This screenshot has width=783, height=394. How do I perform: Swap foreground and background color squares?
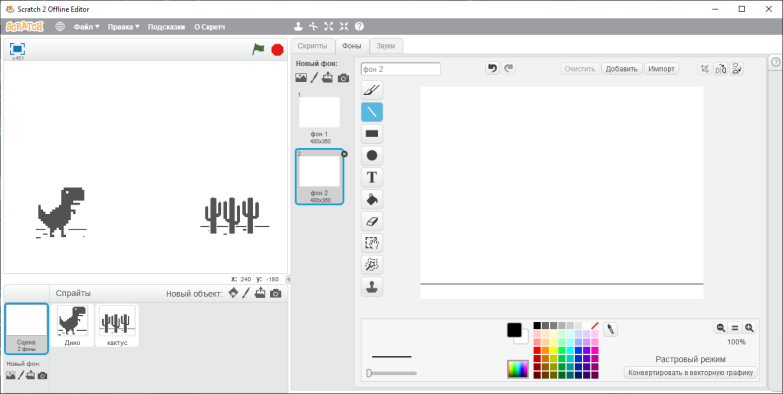518,334
